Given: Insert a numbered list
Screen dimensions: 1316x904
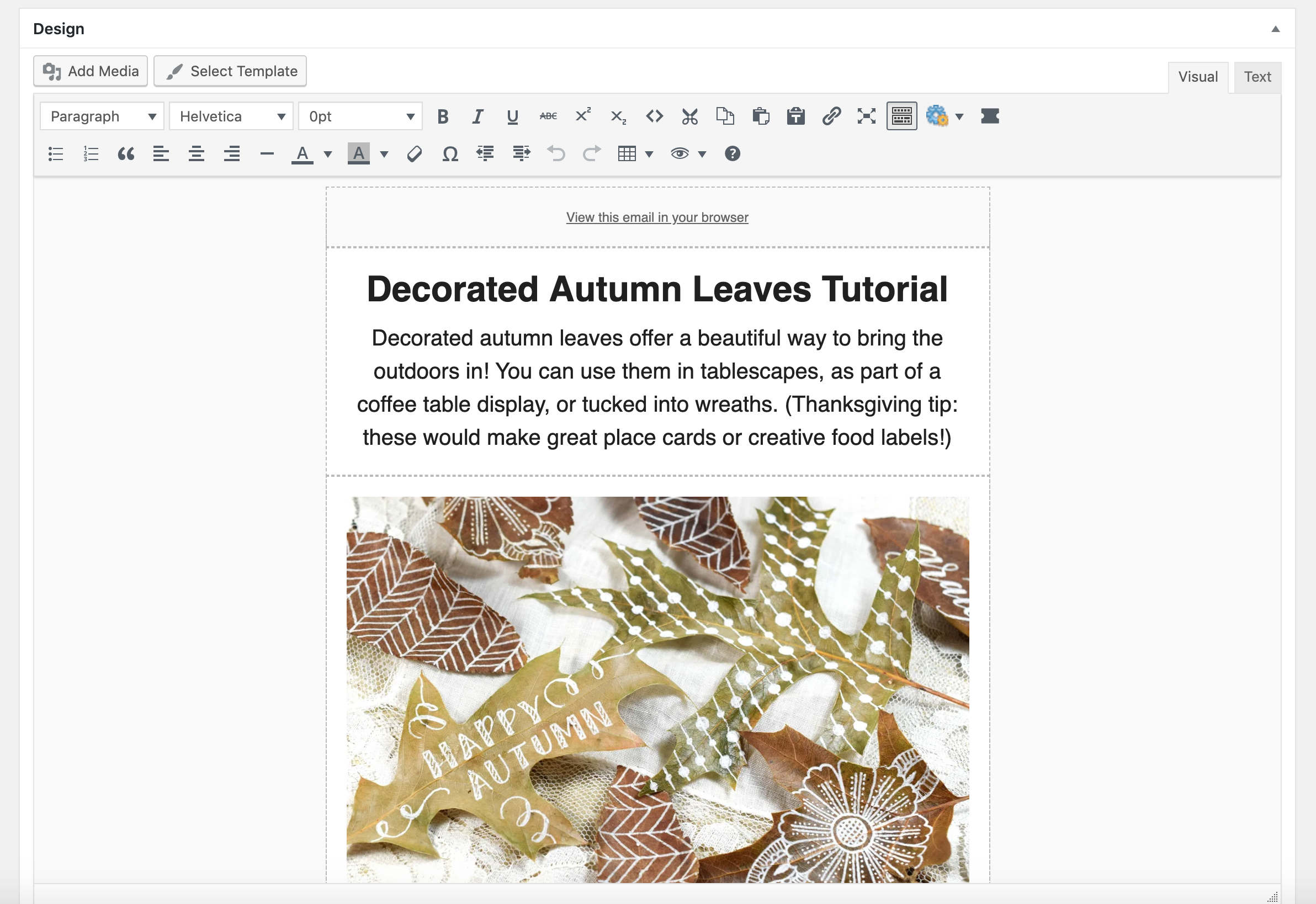Looking at the screenshot, I should click(91, 154).
